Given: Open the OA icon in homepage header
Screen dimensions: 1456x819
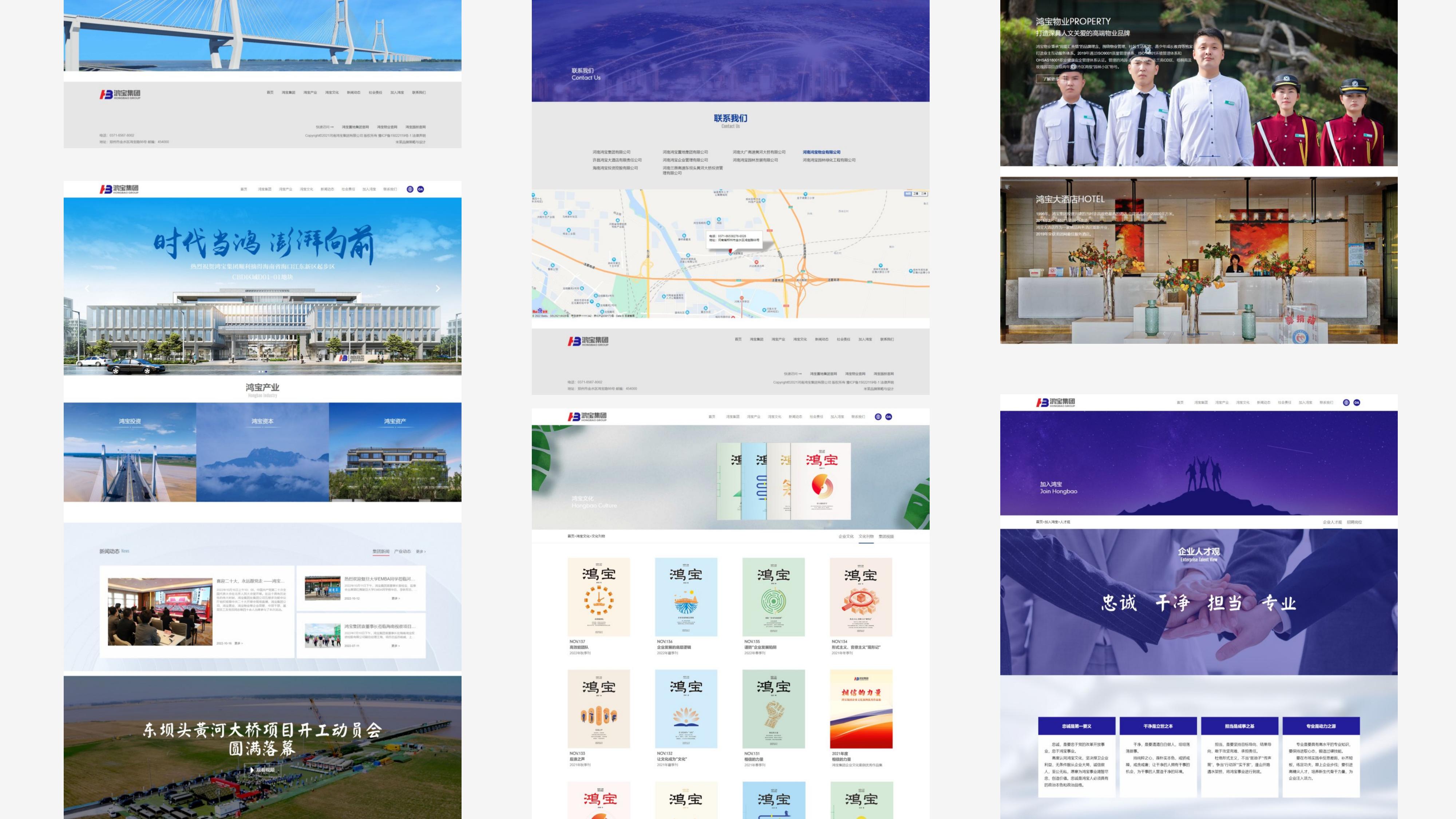Looking at the screenshot, I should click(x=420, y=189).
